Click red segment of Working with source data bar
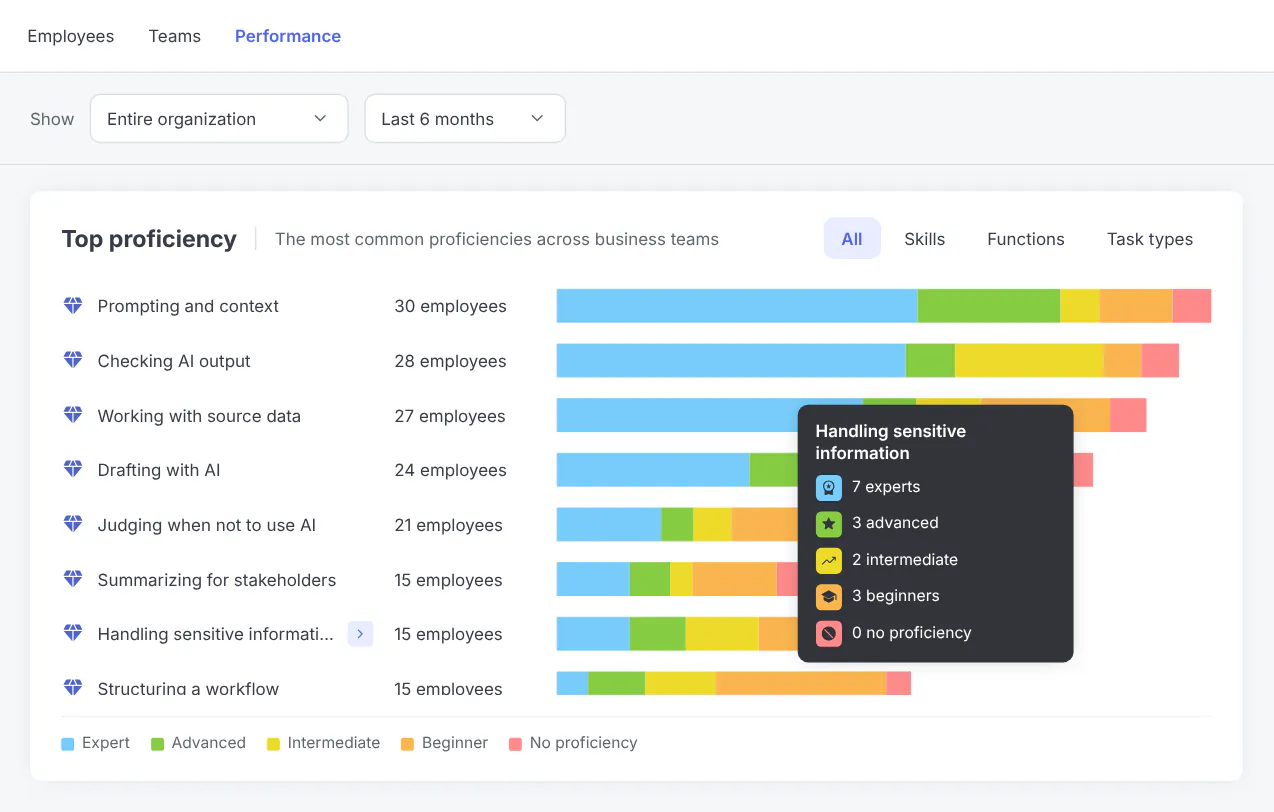The width and height of the screenshot is (1274, 812). [x=1128, y=415]
